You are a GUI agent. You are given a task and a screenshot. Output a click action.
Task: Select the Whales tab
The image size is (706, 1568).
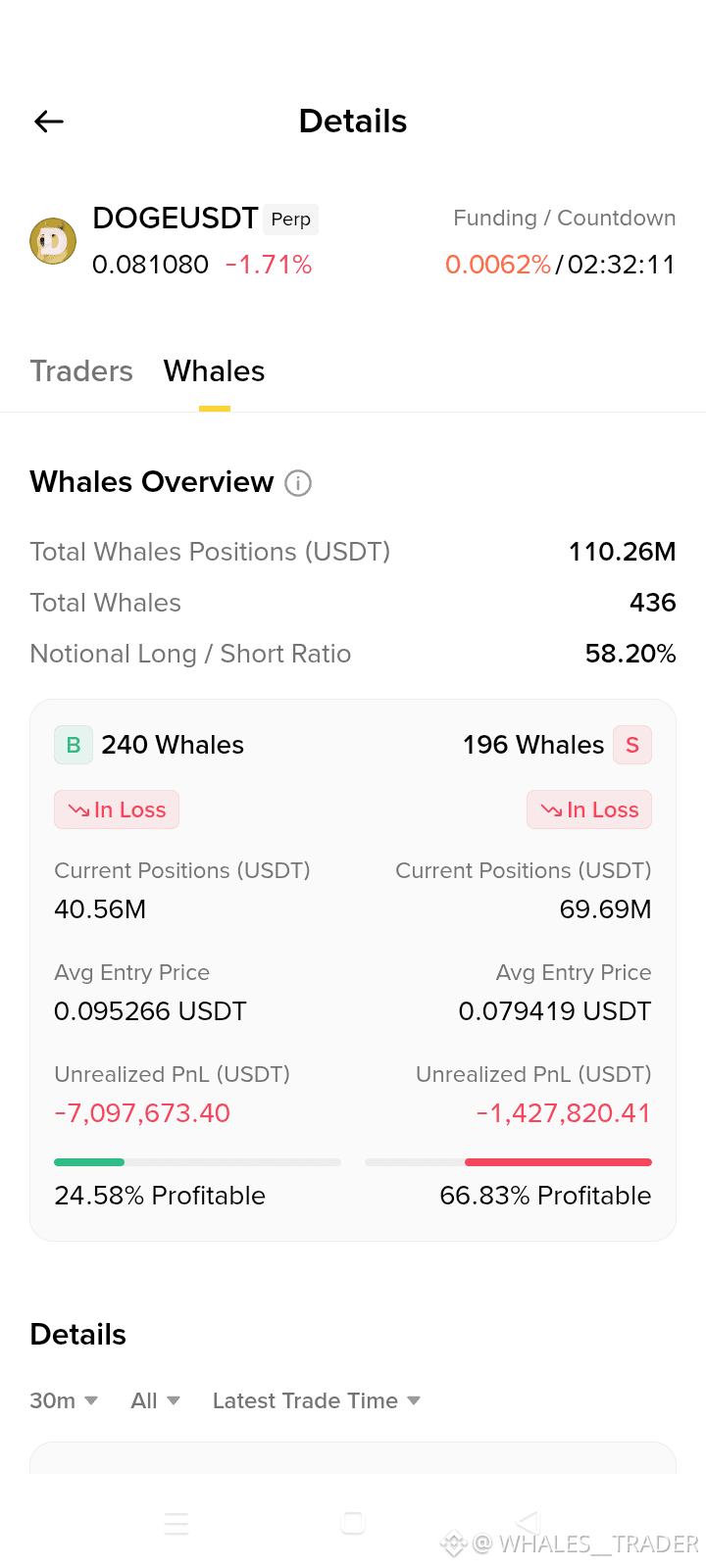click(214, 371)
